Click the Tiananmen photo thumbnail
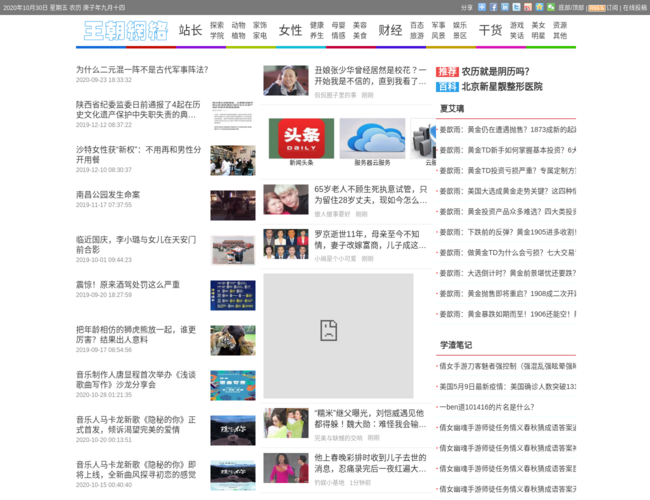650x500 pixels. (x=233, y=250)
